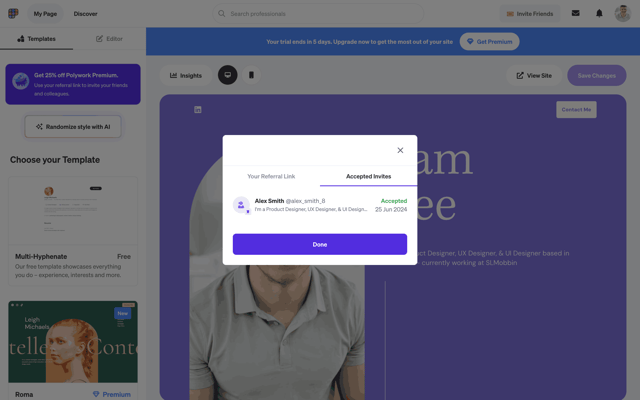This screenshot has height=400, width=640.
Task: Click the trial ends in 5 days message
Action: [360, 42]
